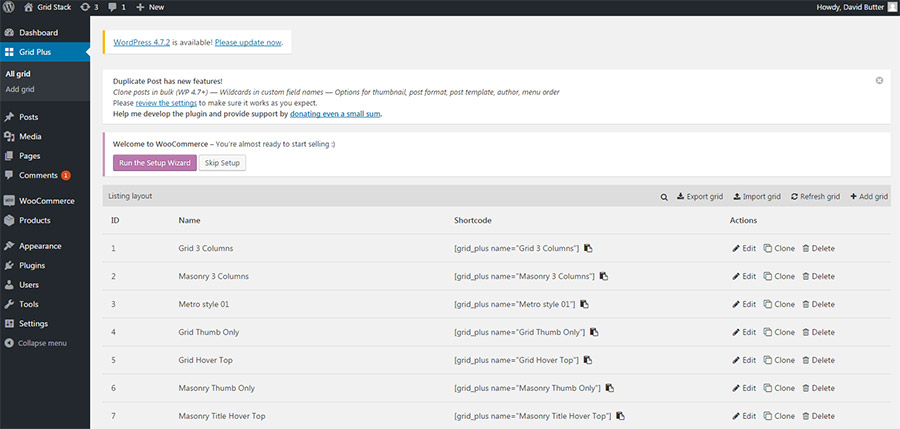
Task: Copy shortcode for Grid 3 Columns
Action: point(588,248)
